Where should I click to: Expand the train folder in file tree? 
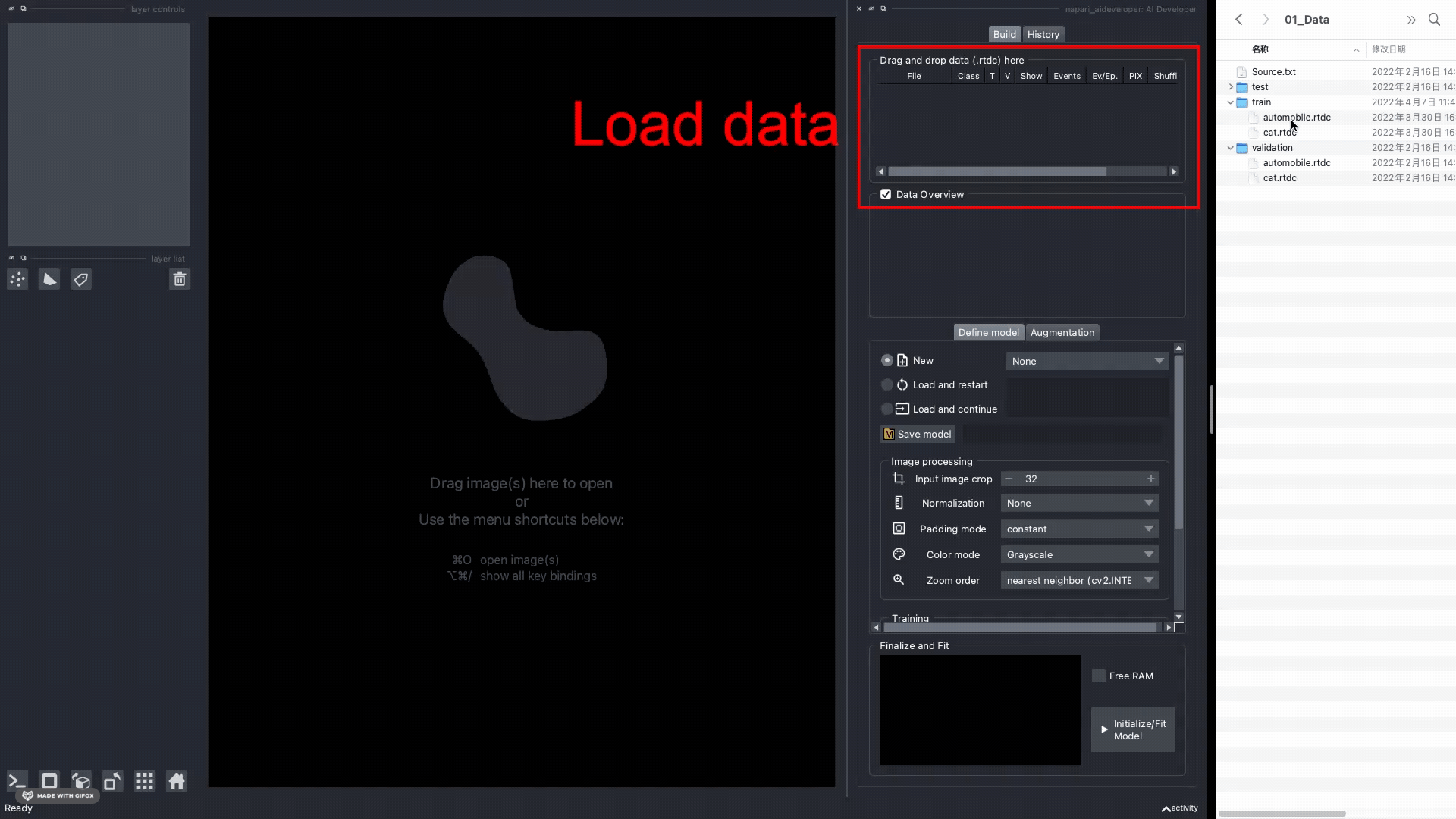[x=1230, y=102]
